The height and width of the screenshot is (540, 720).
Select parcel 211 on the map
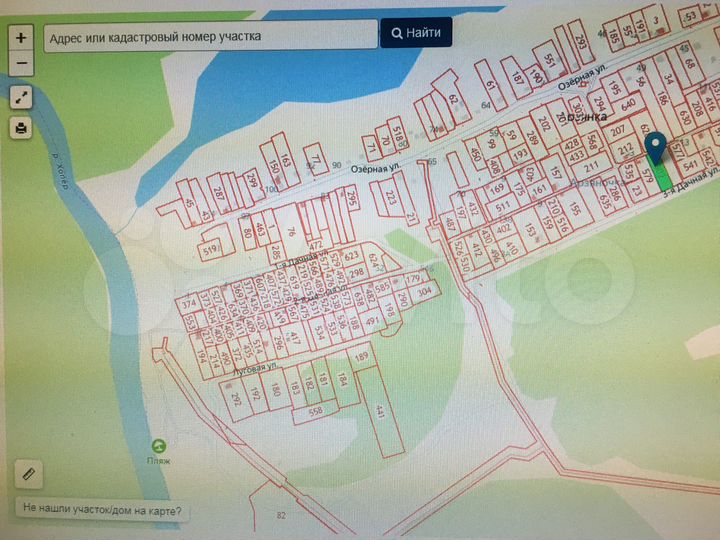pyautogui.click(x=591, y=167)
